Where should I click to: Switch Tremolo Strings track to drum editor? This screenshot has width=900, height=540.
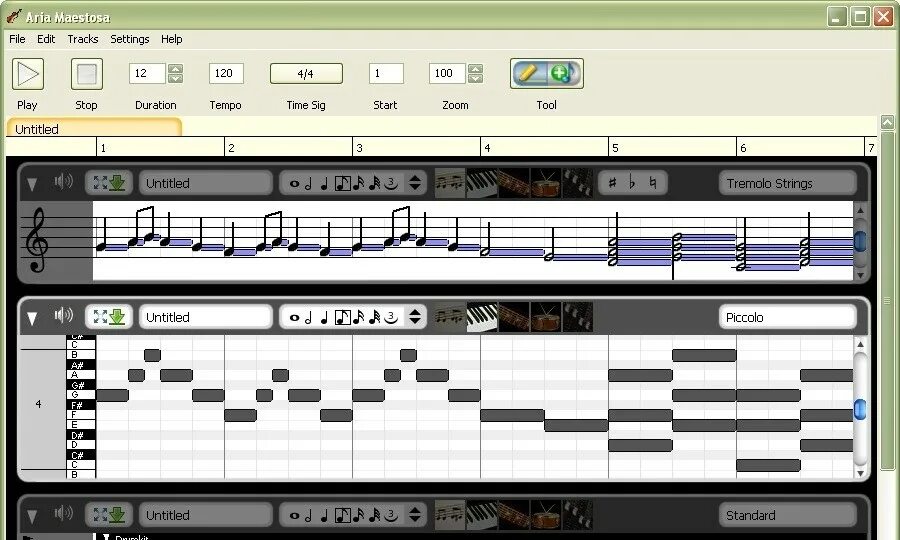coord(545,183)
